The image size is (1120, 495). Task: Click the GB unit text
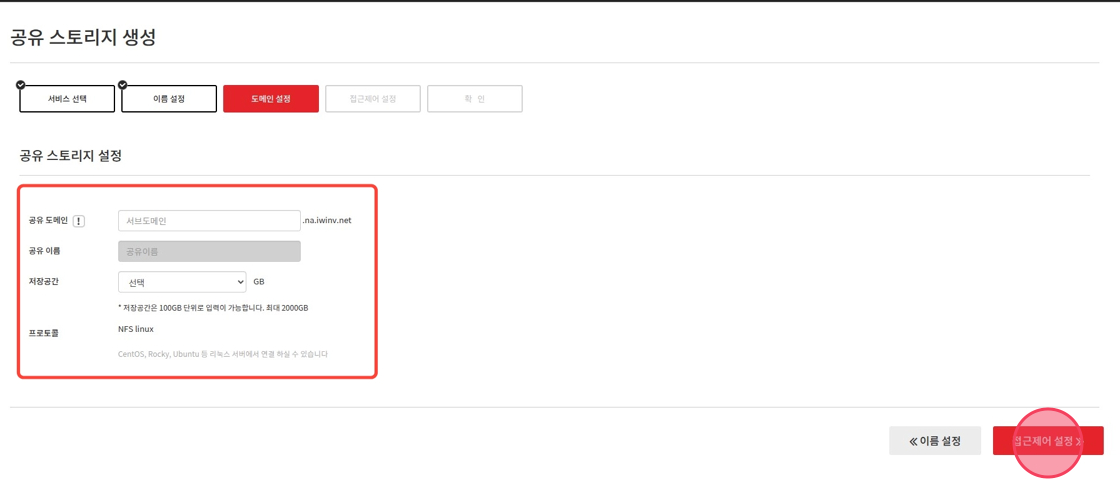(x=259, y=282)
